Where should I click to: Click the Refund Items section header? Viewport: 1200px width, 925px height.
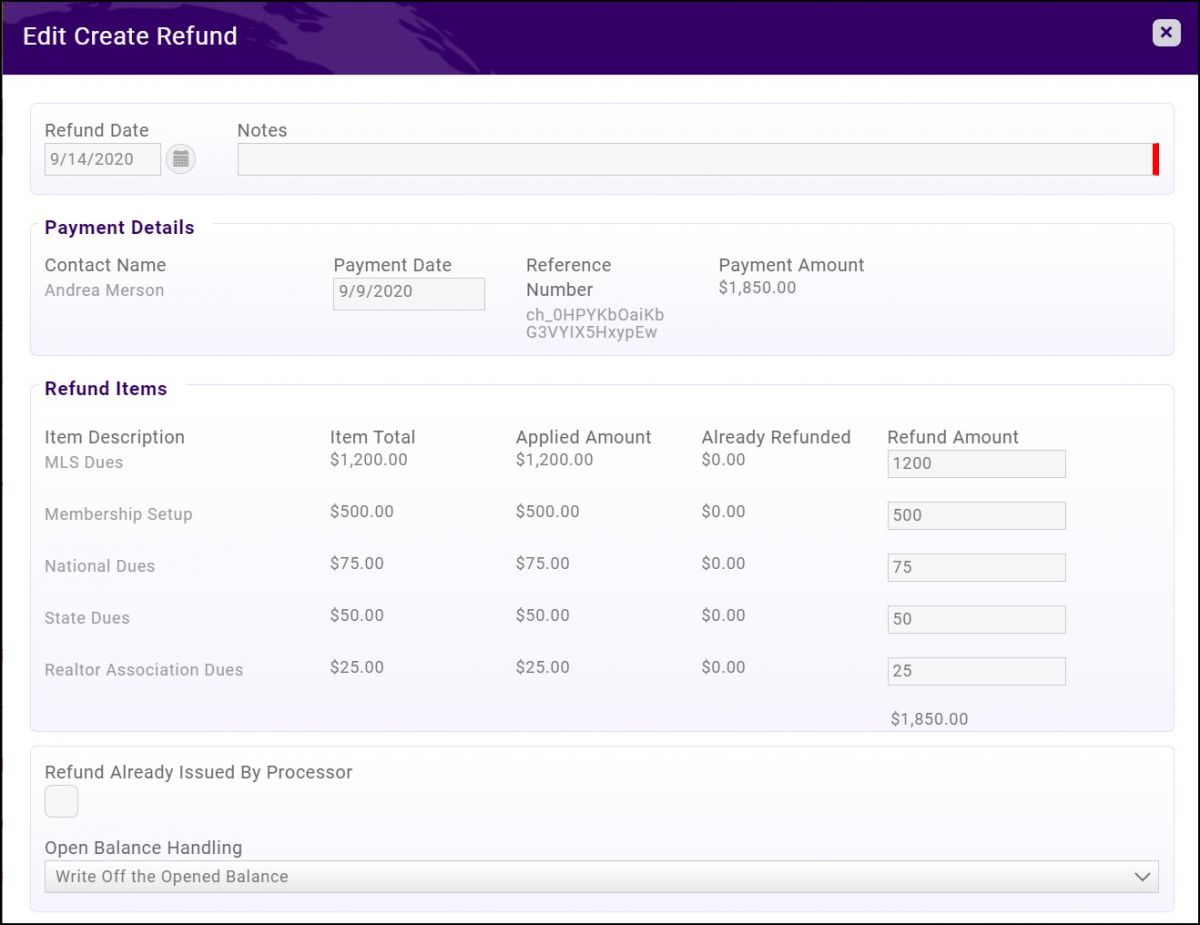pyautogui.click(x=105, y=389)
